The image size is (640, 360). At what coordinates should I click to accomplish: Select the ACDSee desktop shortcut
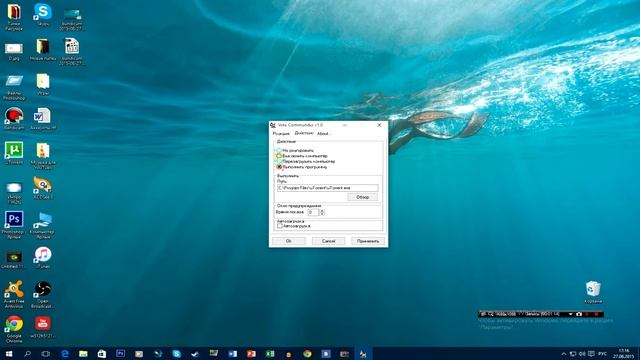pos(43,188)
